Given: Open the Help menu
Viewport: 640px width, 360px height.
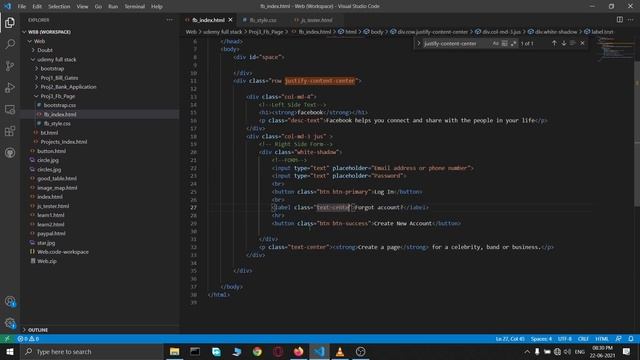Looking at the screenshot, I should point(157,7).
